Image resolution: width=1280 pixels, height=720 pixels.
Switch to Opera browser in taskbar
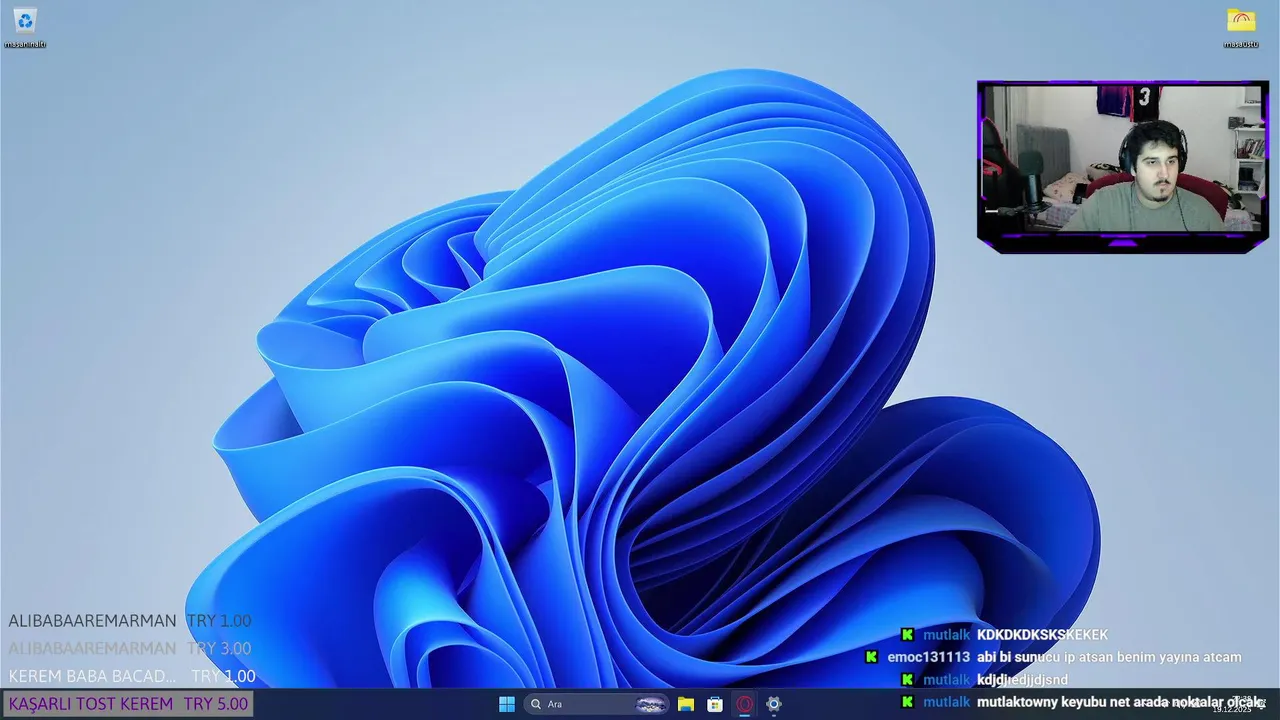(744, 704)
